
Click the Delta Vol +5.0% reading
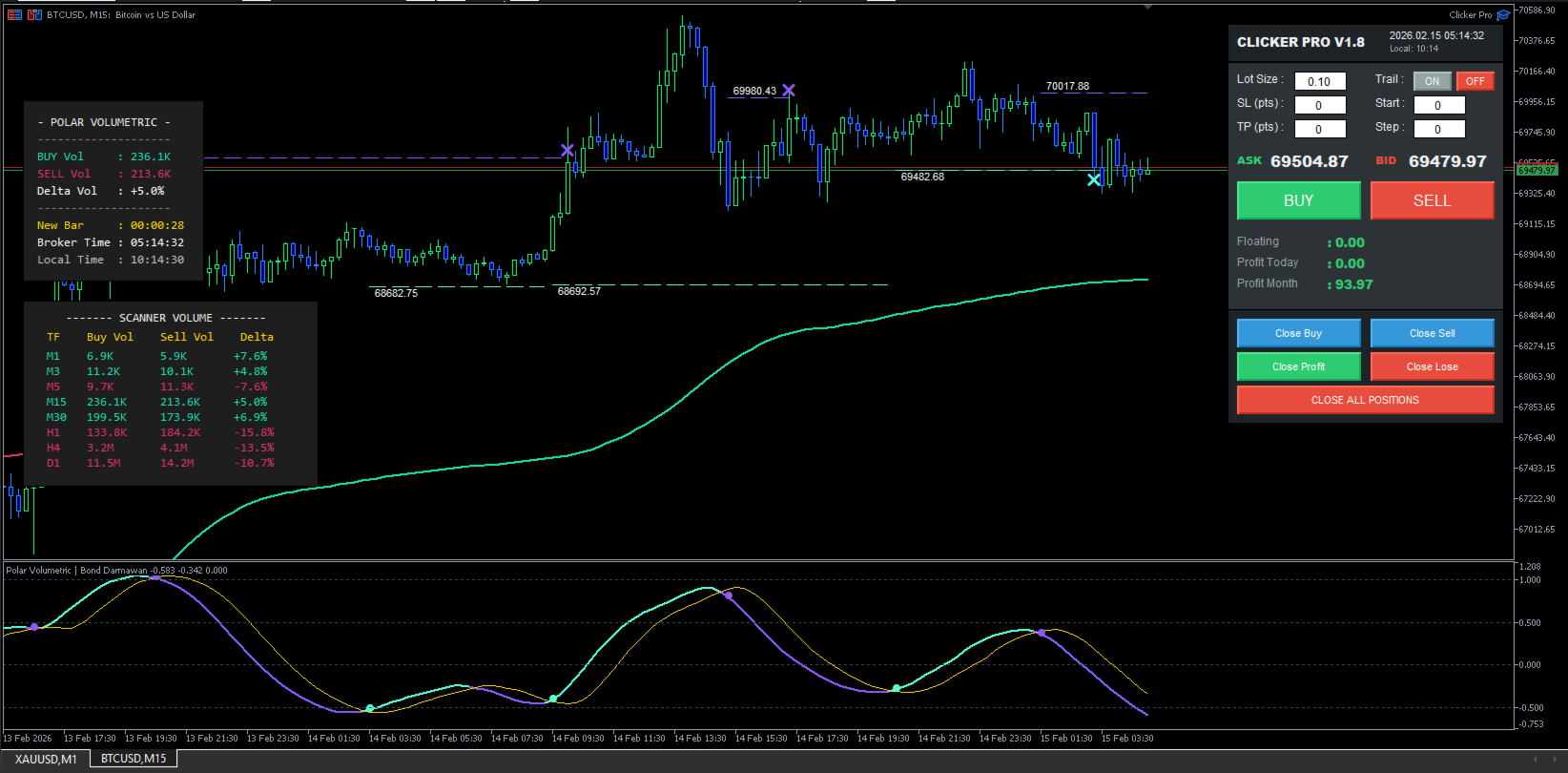coord(101,191)
